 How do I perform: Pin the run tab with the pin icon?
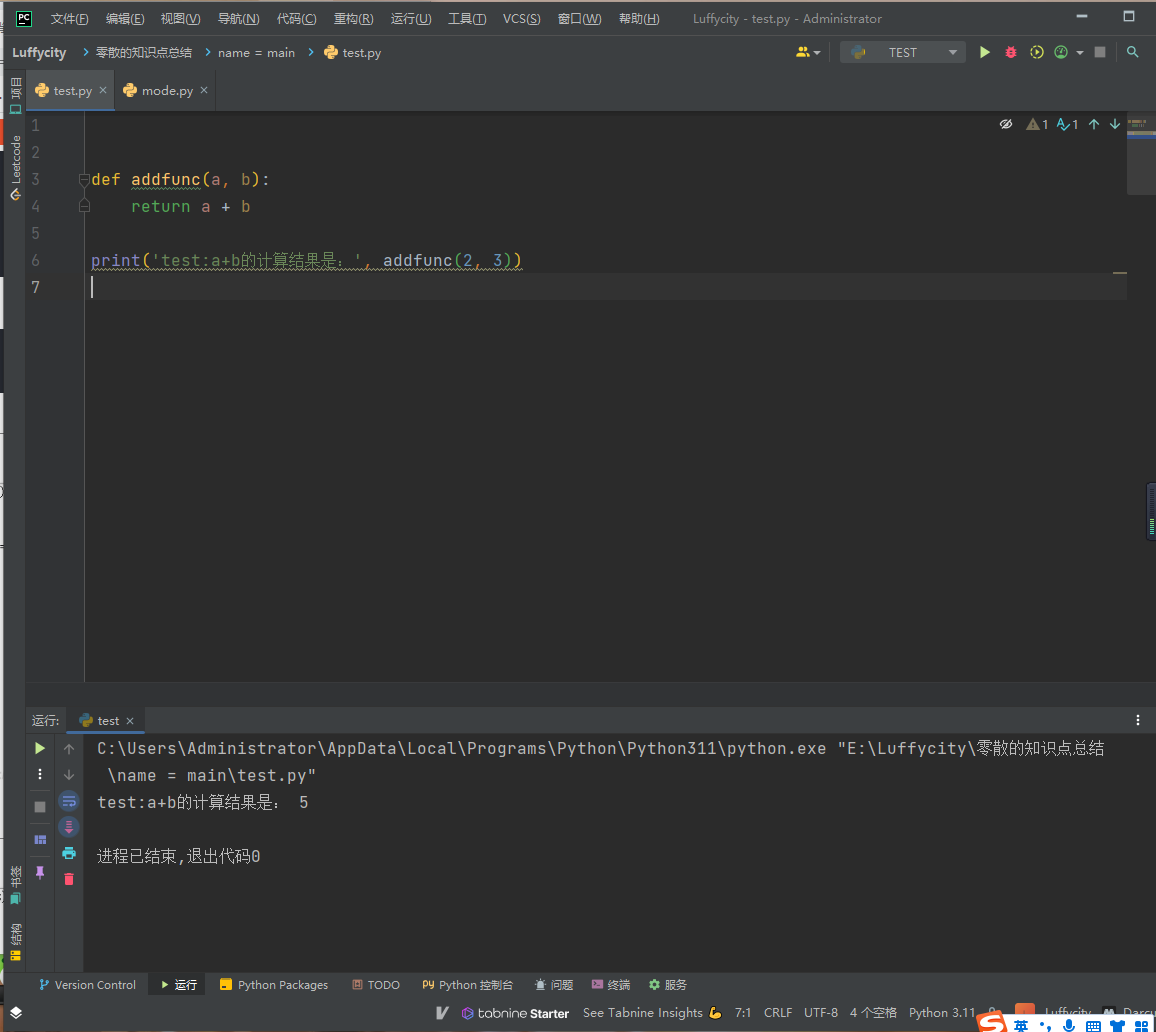(40, 872)
